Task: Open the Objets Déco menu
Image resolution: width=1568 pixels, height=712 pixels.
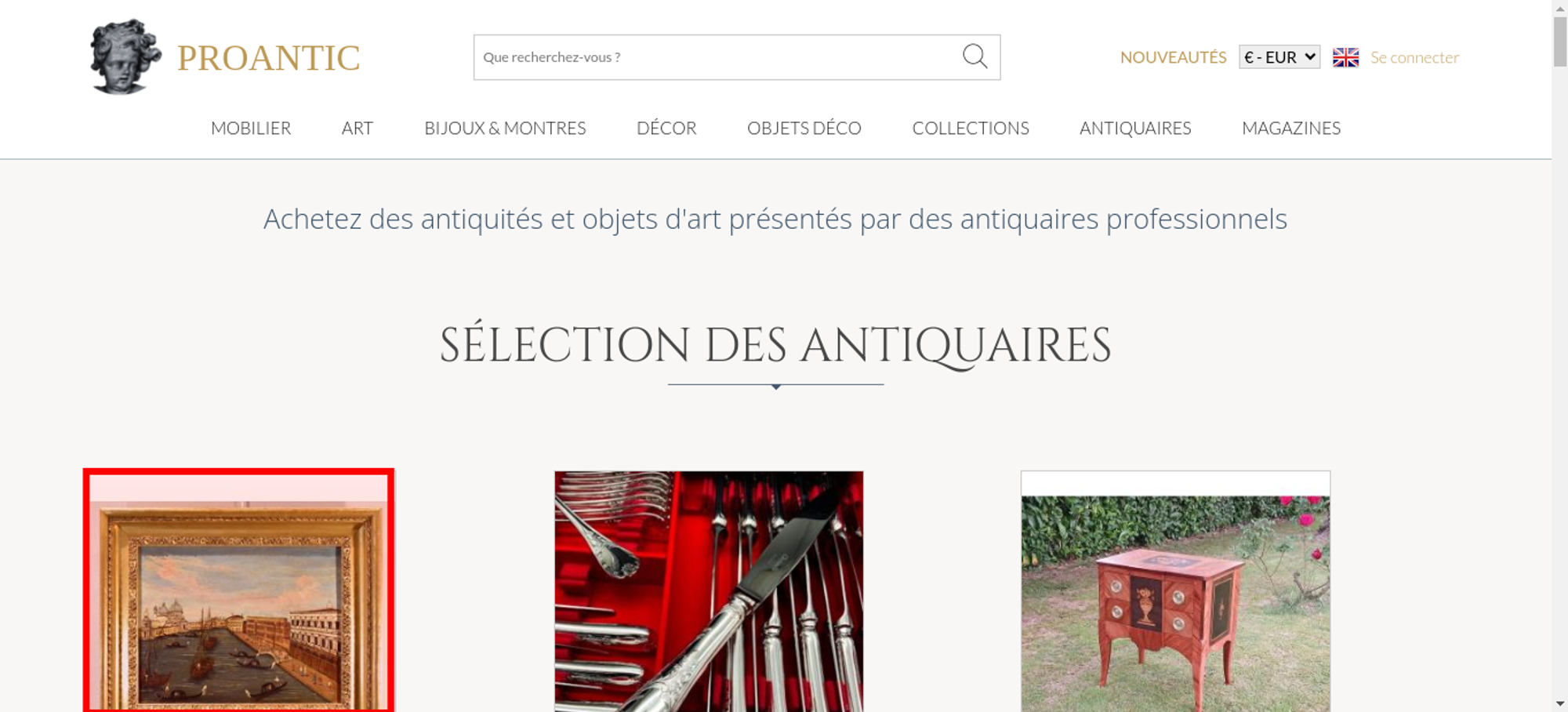Action: (x=804, y=128)
